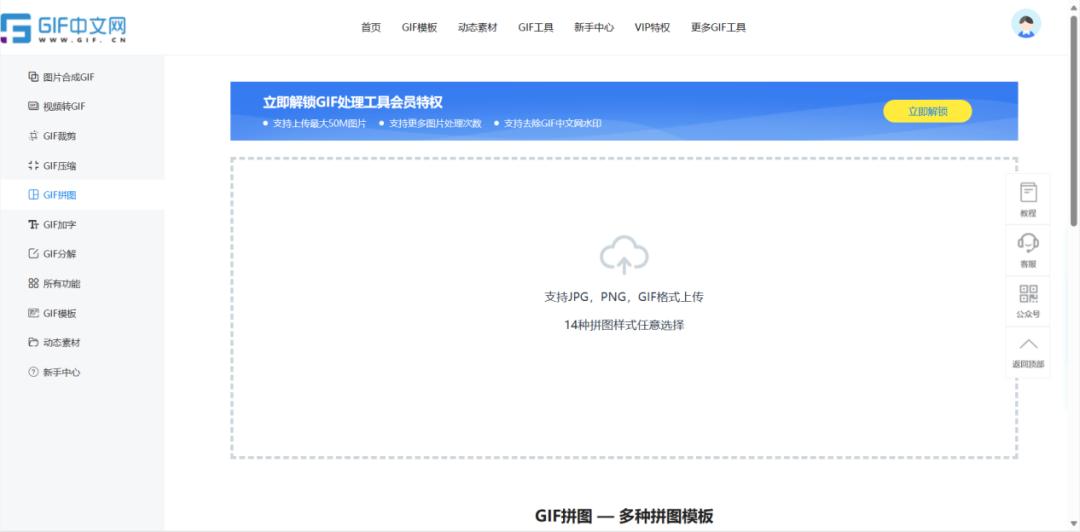This screenshot has width=1080, height=532.
Task: Click the 支持JPG，PNG，GIF格式上传 text
Action: coord(624,297)
